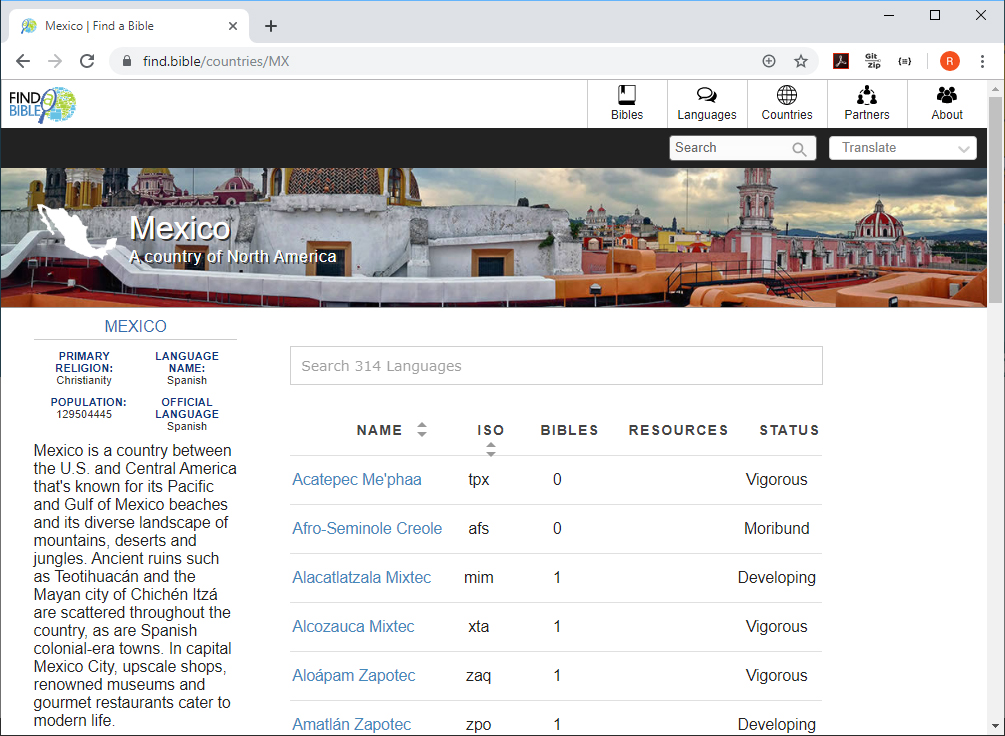Click the Search 314 Languages field
The height and width of the screenshot is (736, 1005).
pos(556,366)
